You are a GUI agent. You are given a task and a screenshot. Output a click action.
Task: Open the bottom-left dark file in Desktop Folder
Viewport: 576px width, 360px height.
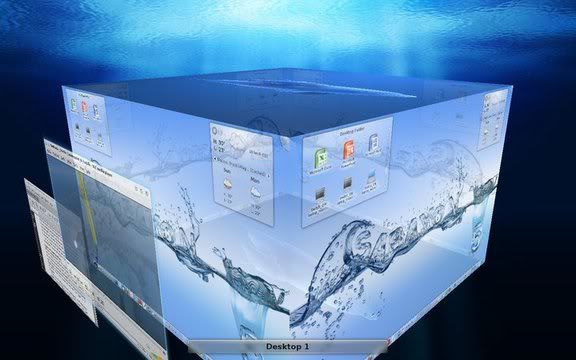(320, 195)
